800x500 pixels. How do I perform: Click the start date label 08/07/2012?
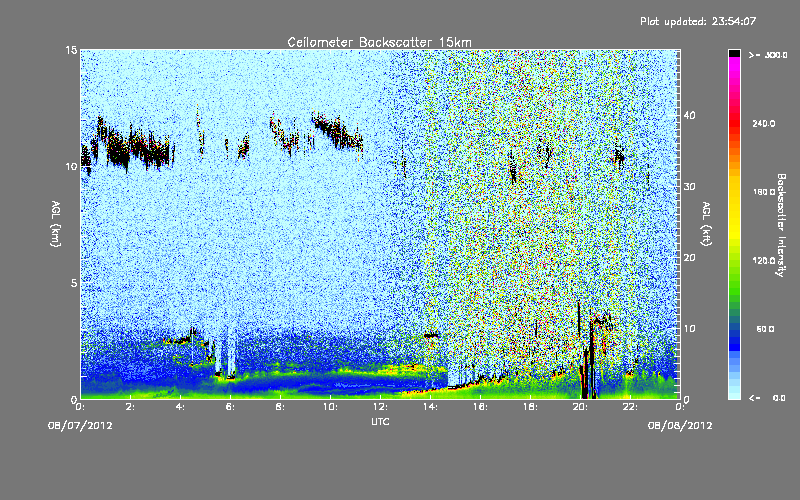(80, 426)
